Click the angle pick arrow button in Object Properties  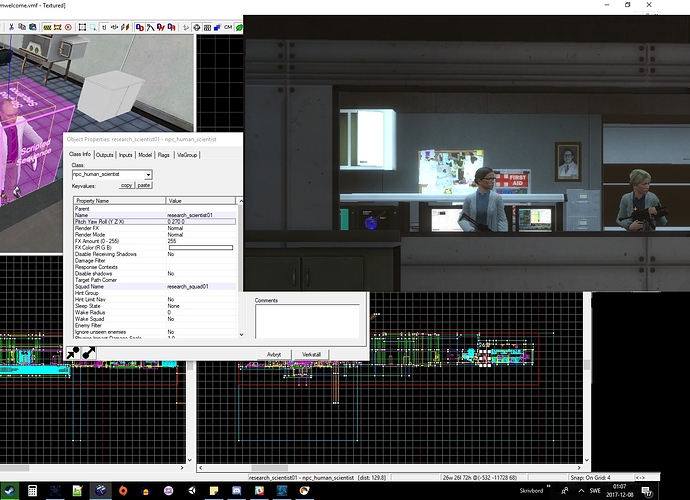point(73,353)
